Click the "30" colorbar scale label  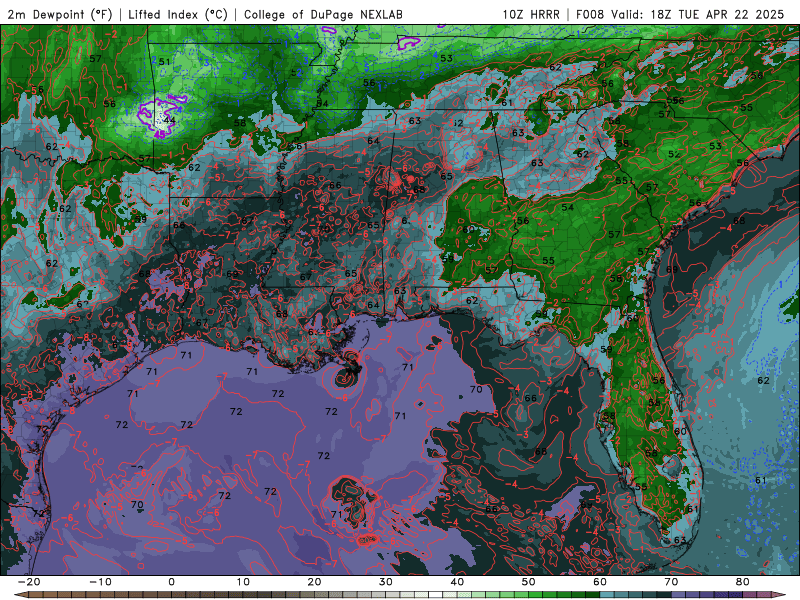point(386,582)
